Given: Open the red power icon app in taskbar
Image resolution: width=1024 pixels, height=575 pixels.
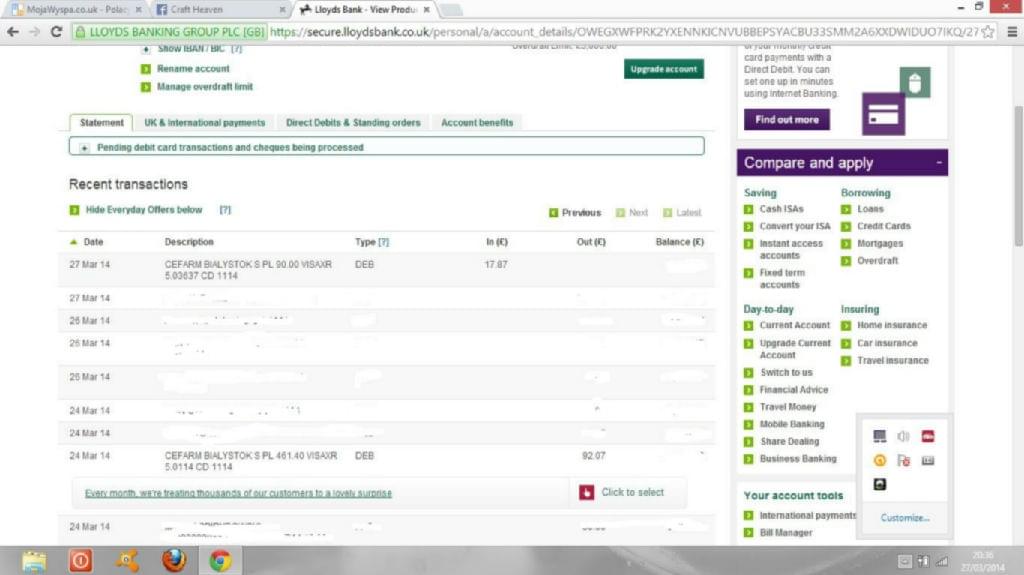Looking at the screenshot, I should click(x=80, y=561).
